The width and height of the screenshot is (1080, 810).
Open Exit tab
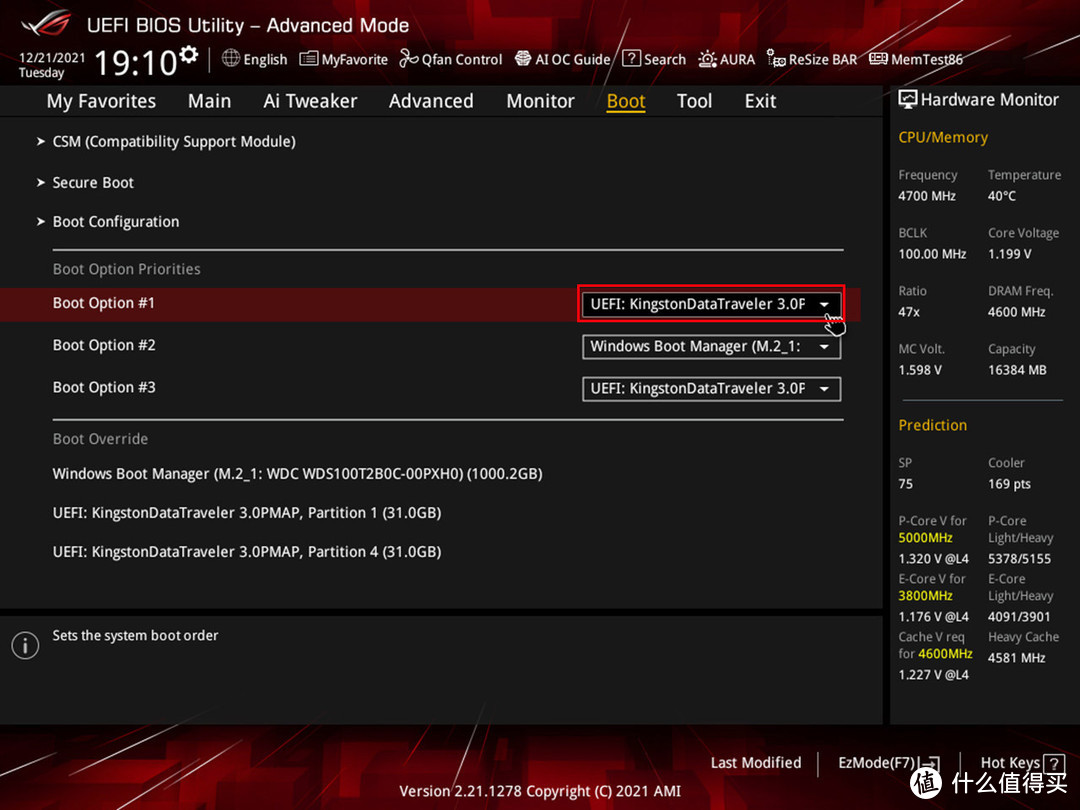click(760, 101)
